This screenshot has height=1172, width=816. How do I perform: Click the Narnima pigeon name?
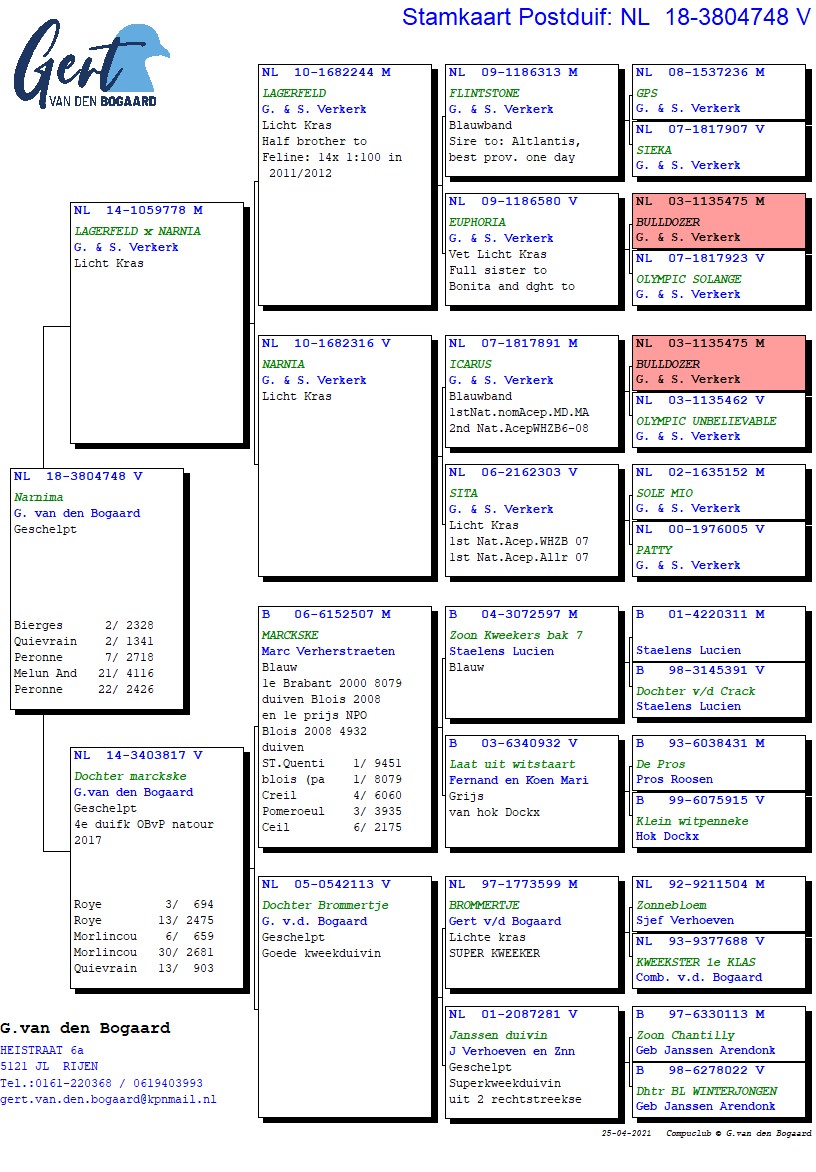pos(39,497)
